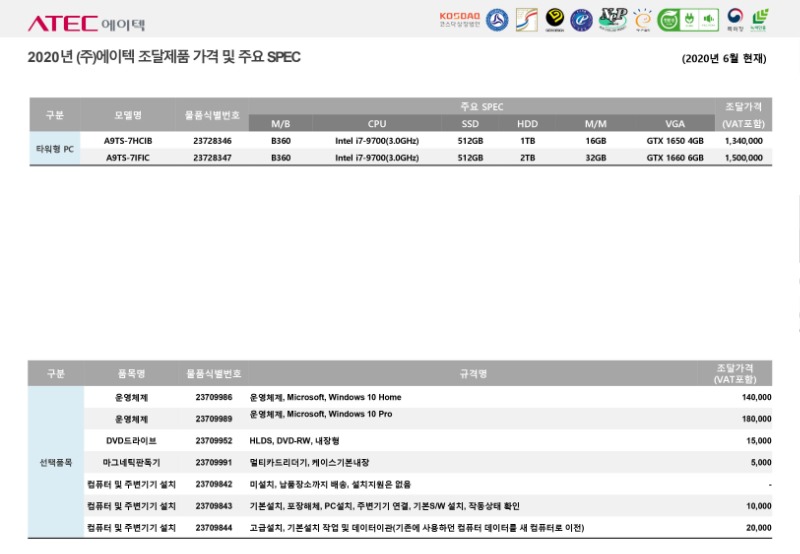800x554 pixels.
Task: Click the '주요 SPEC' header in the PC table
Action: coord(482,107)
